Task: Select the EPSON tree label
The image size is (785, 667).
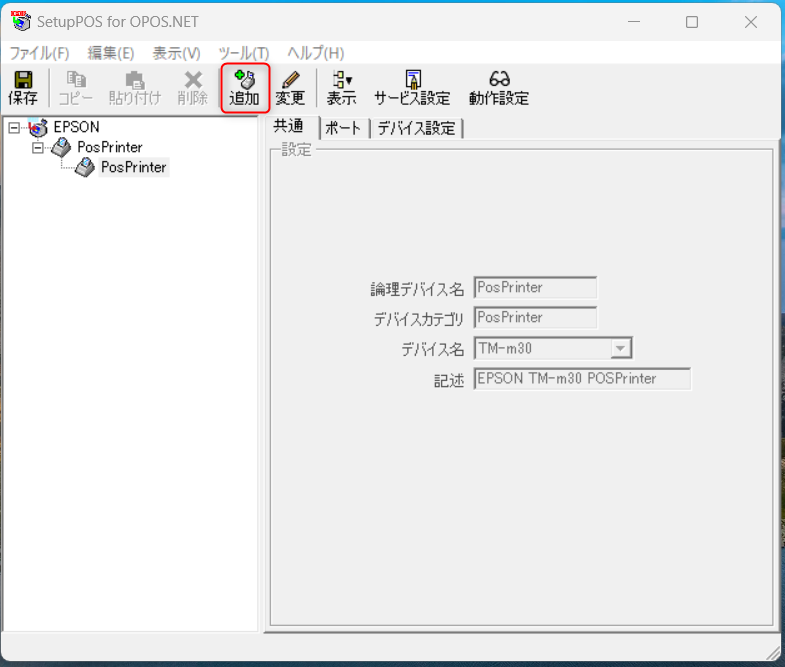Action: [77, 127]
